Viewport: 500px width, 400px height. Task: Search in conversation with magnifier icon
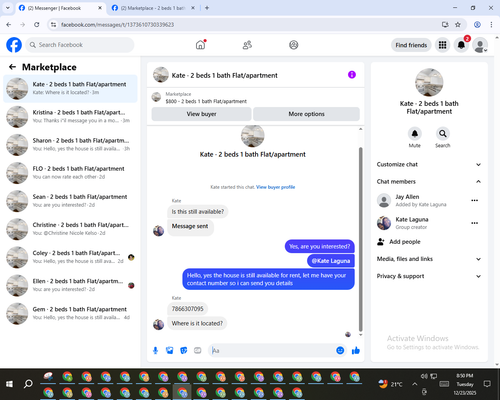[x=443, y=134]
